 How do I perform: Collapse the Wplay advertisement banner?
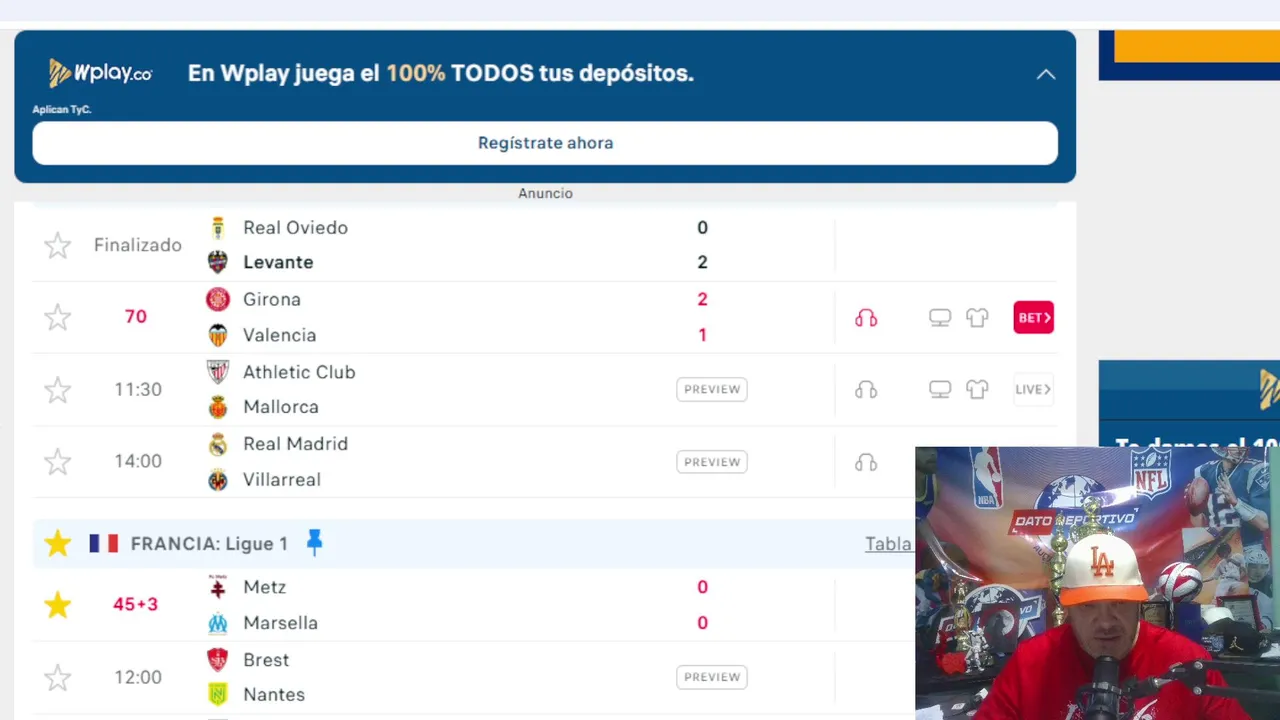(x=1045, y=74)
